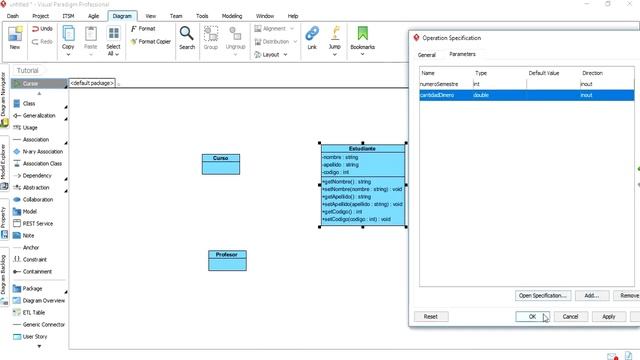Click the Redo toolbar button

(x=42, y=42)
